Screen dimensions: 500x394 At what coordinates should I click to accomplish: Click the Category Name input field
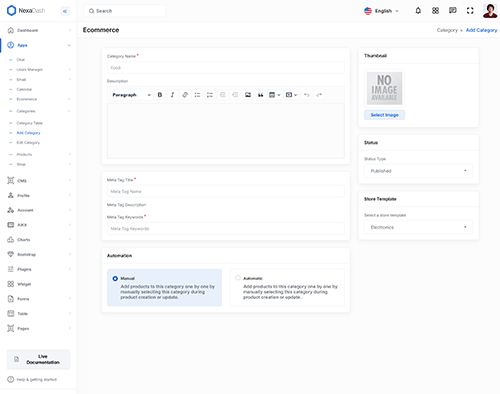226,68
